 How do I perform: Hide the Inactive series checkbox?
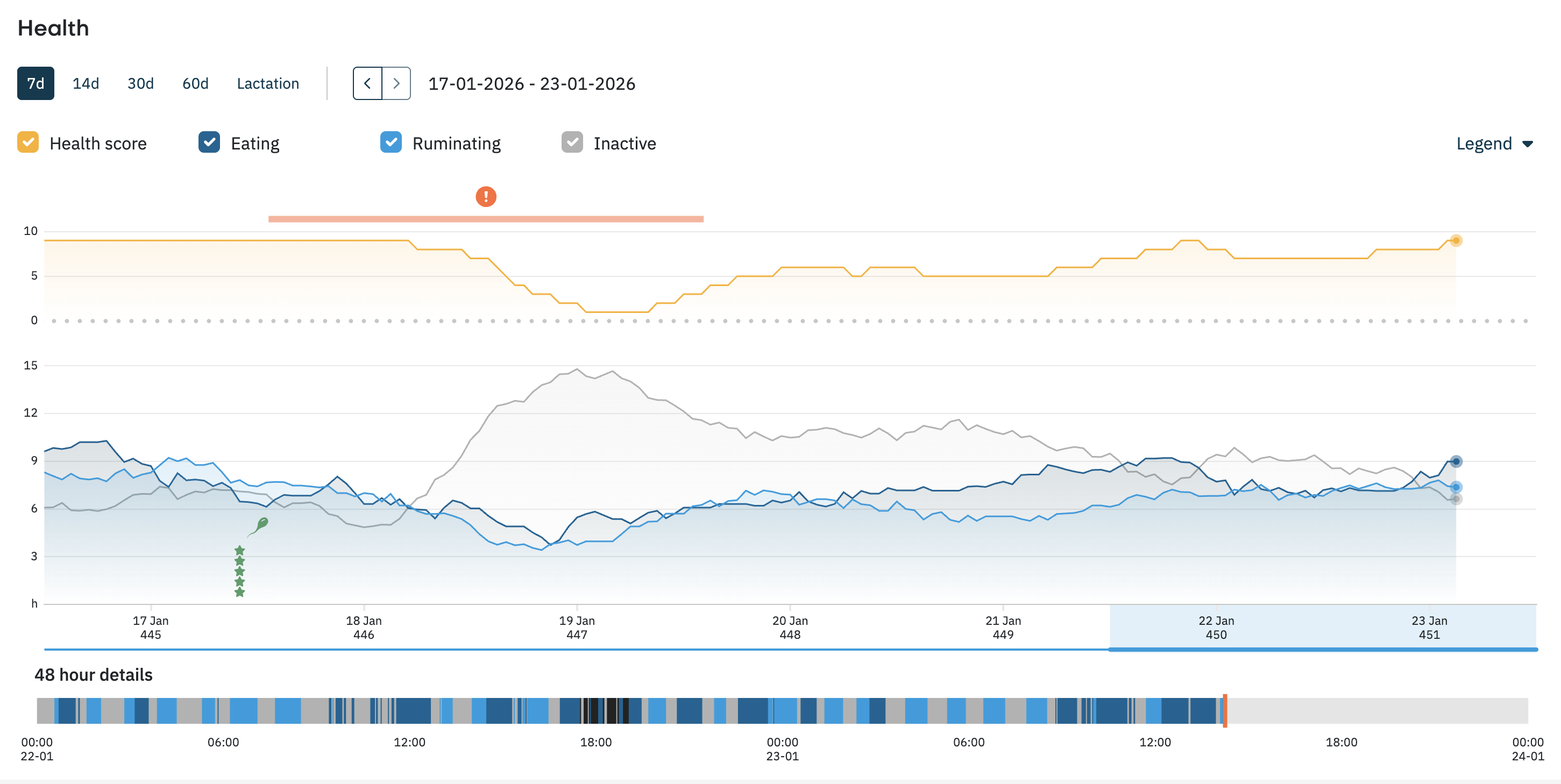[x=572, y=143]
